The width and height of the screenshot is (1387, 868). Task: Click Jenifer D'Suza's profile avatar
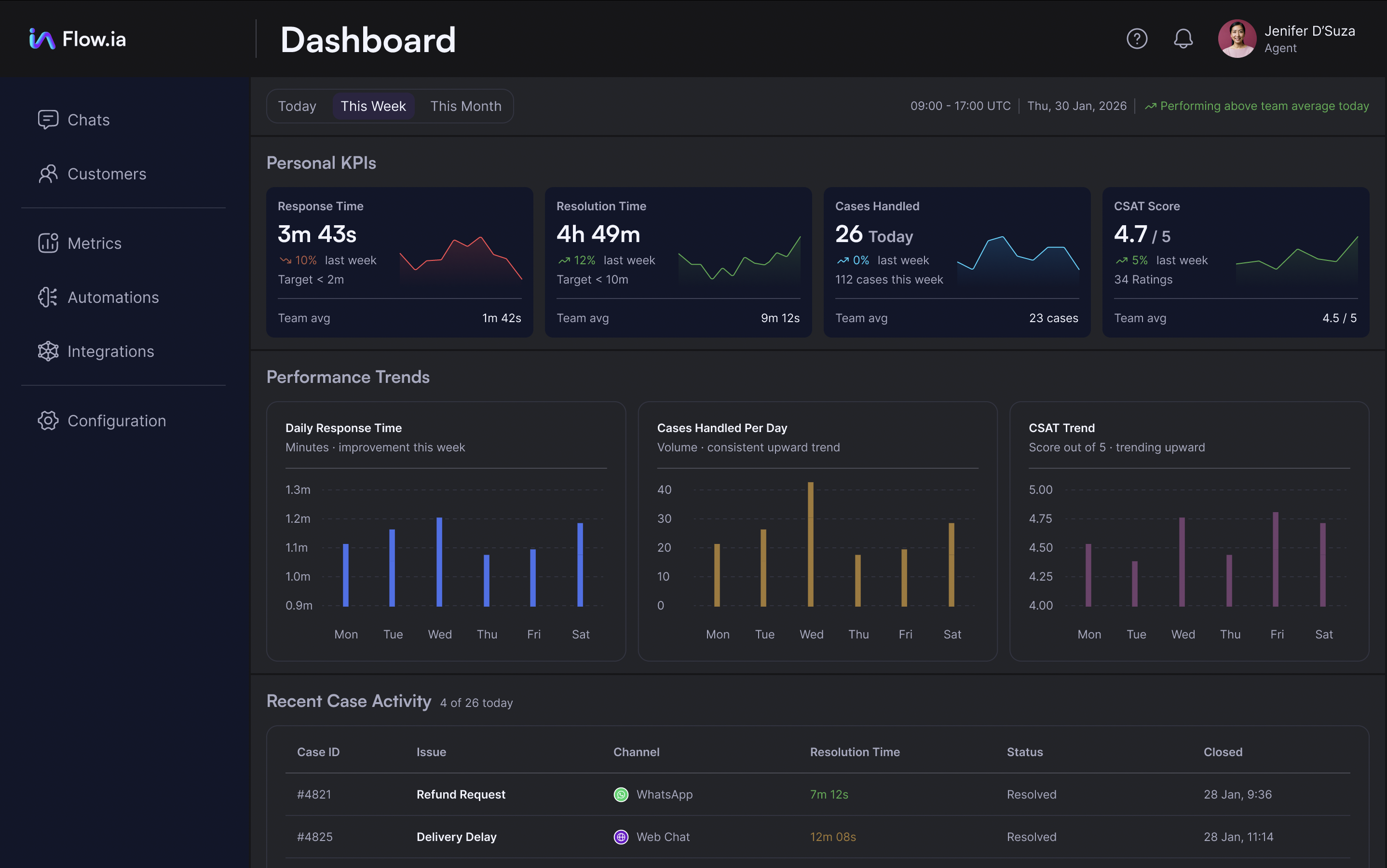pos(1237,39)
